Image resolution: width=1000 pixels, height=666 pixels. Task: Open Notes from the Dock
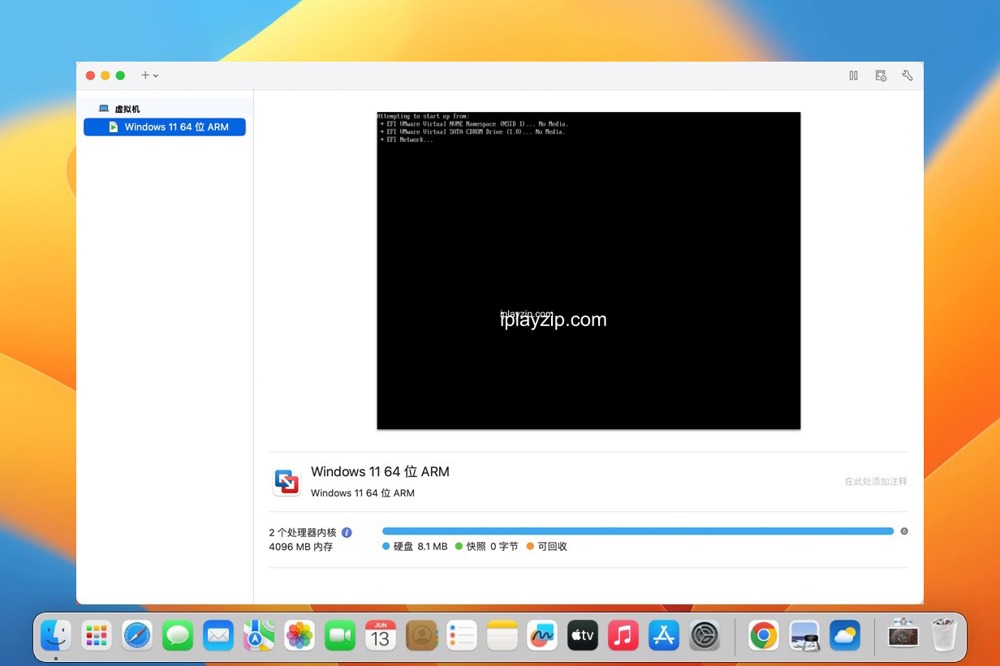[502, 635]
